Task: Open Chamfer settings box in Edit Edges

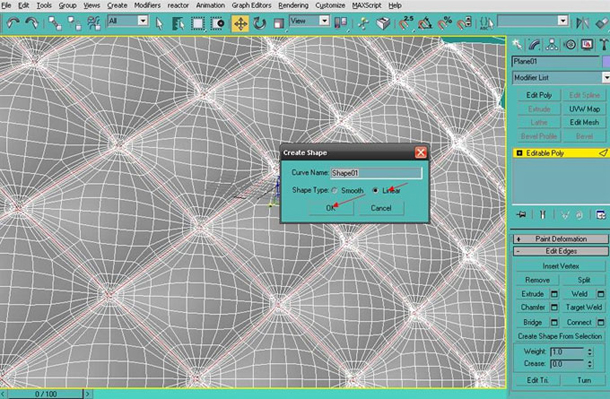Action: pos(554,308)
